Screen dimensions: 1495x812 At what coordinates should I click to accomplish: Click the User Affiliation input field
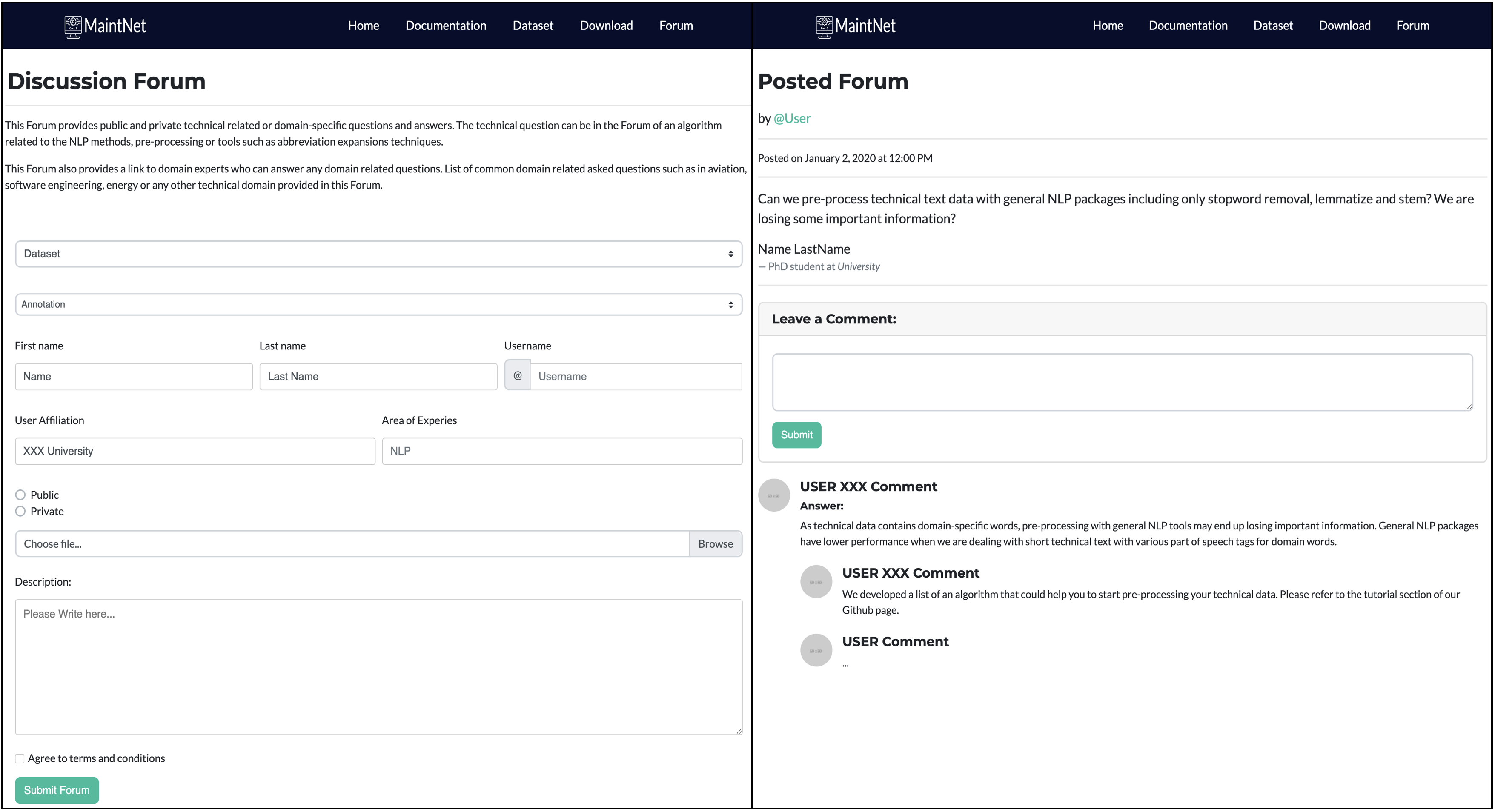tap(195, 451)
